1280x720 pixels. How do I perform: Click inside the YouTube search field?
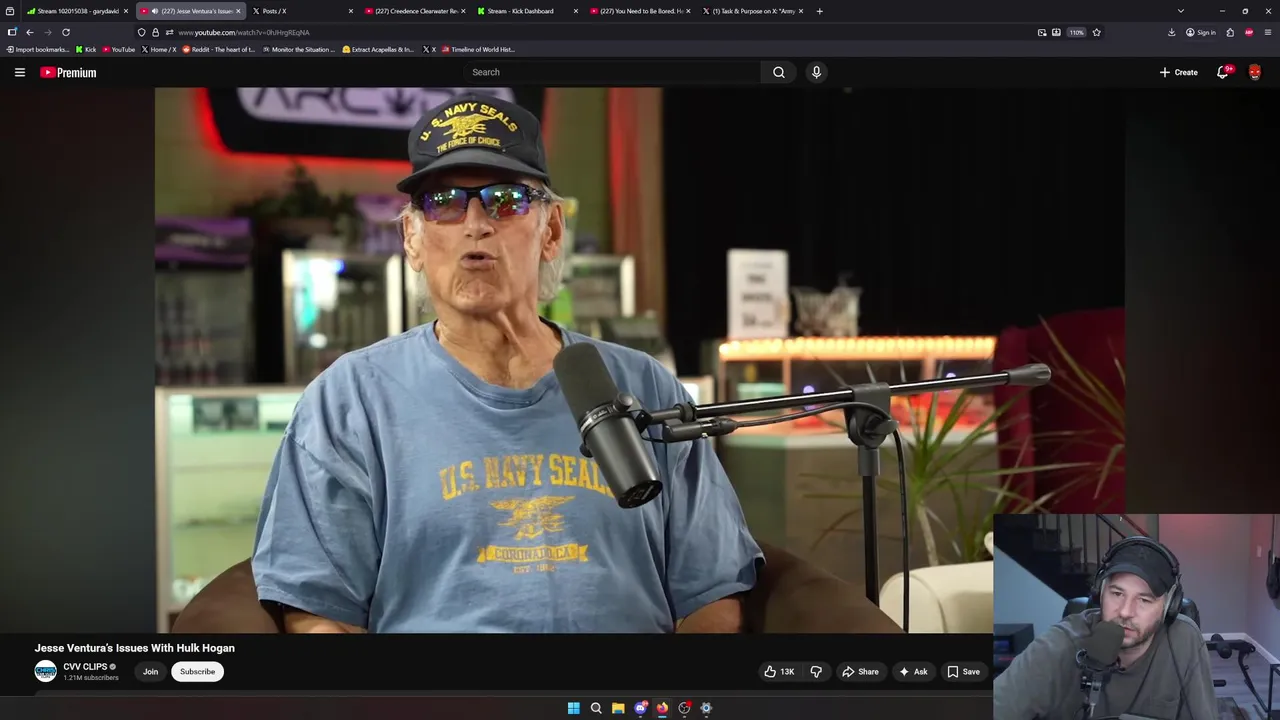pos(612,72)
